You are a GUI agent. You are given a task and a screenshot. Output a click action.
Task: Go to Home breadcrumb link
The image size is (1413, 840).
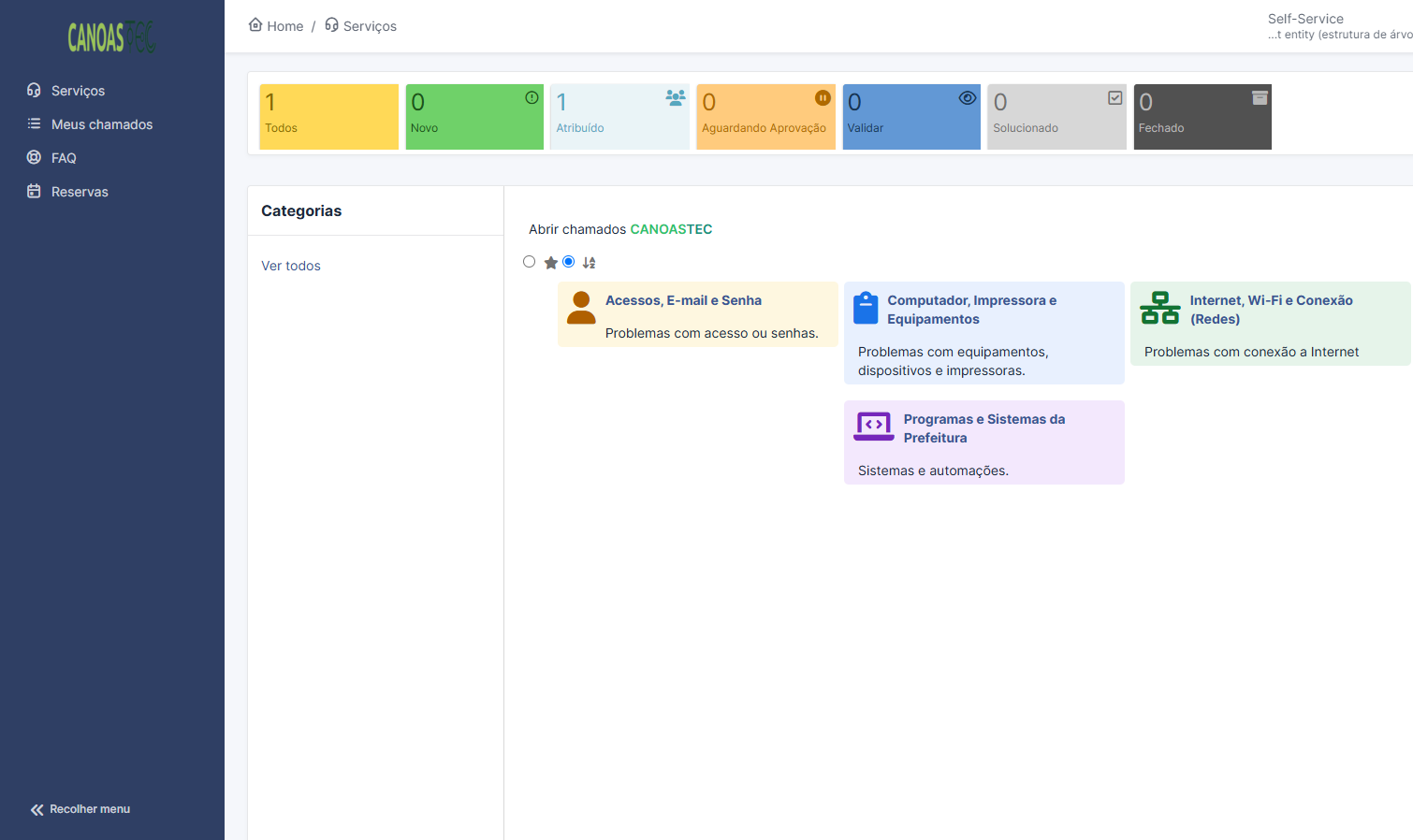point(284,26)
